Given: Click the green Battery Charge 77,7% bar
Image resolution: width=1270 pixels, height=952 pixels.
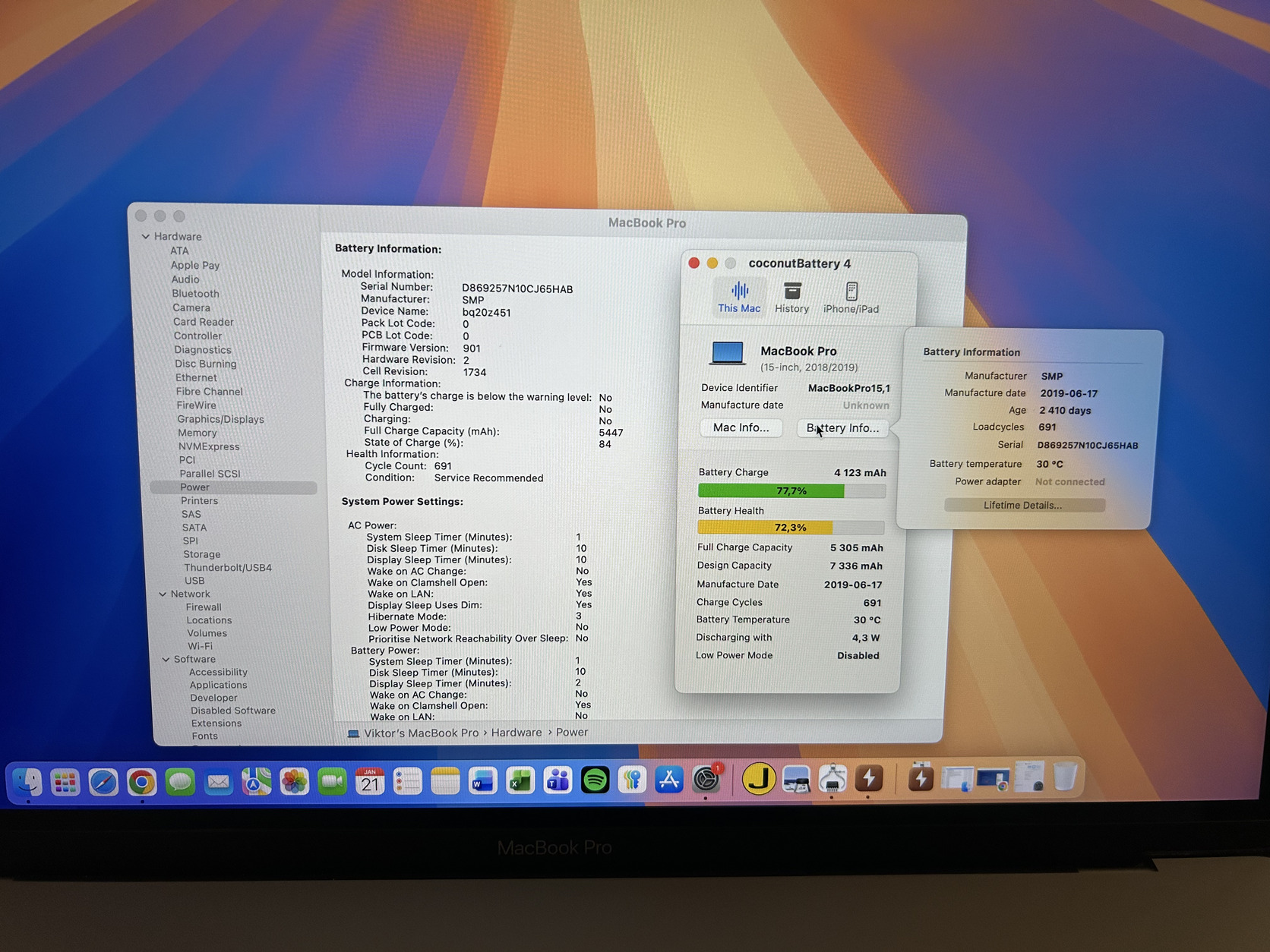Looking at the screenshot, I should 791,491.
